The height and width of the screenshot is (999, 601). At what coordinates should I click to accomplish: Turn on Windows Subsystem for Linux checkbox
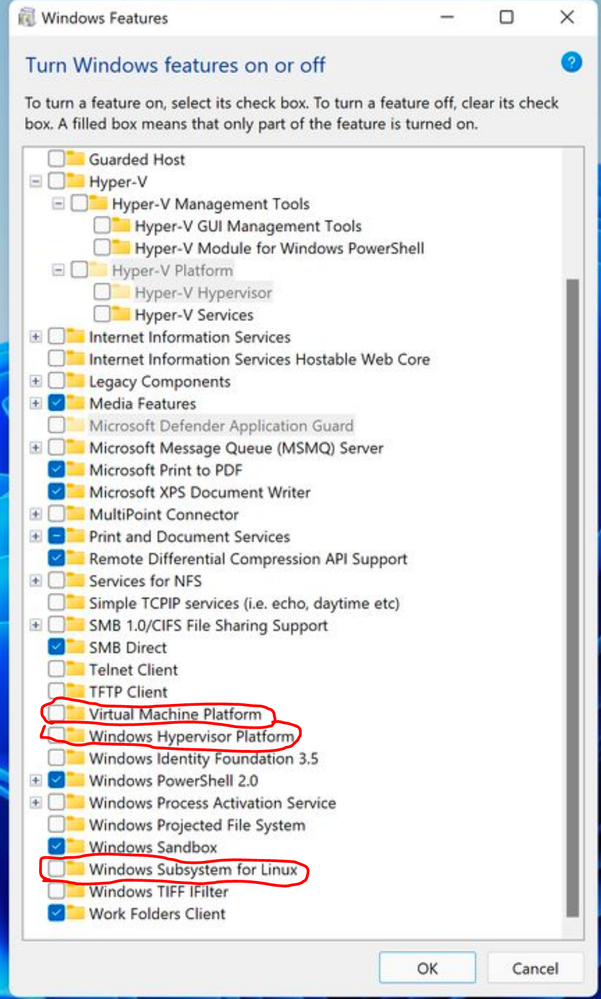[x=57, y=870]
